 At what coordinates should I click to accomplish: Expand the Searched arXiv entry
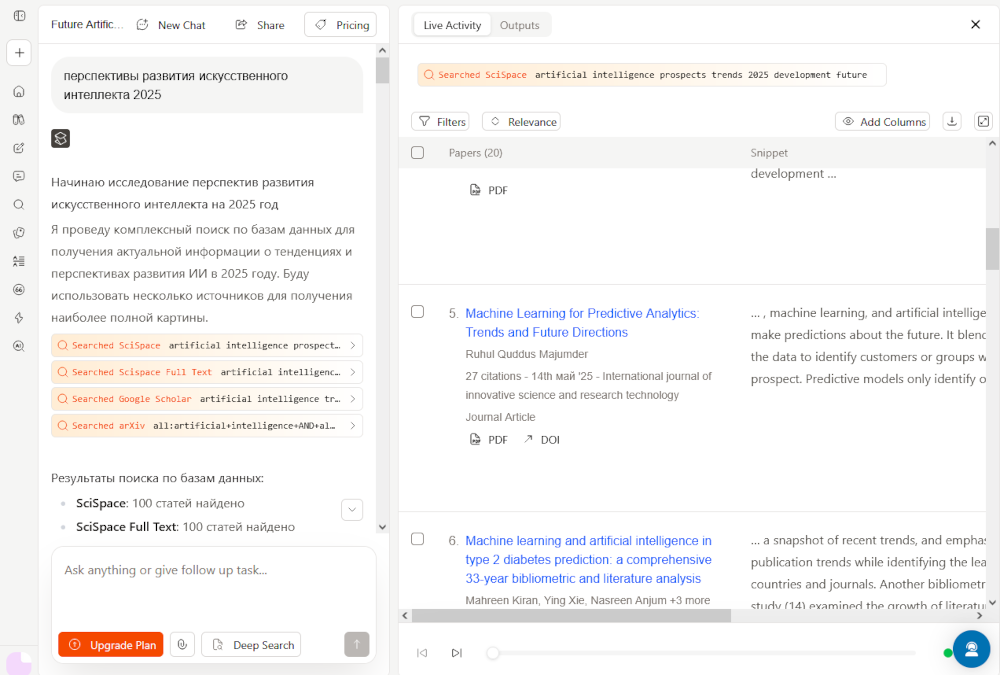point(206,426)
